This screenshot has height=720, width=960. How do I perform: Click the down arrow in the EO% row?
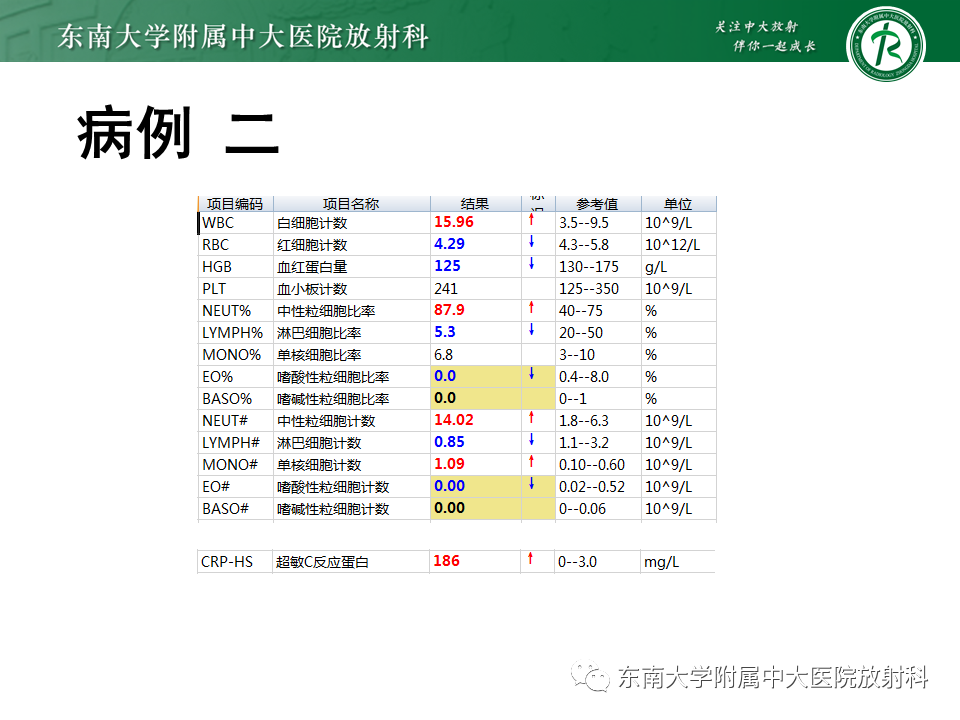pos(531,373)
